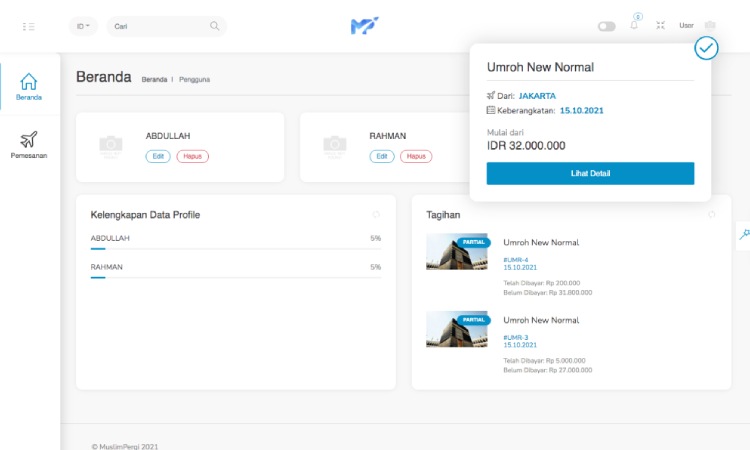Viewport: 750px width, 450px height.
Task: Click Hapus for RAHMAN
Action: (416, 156)
